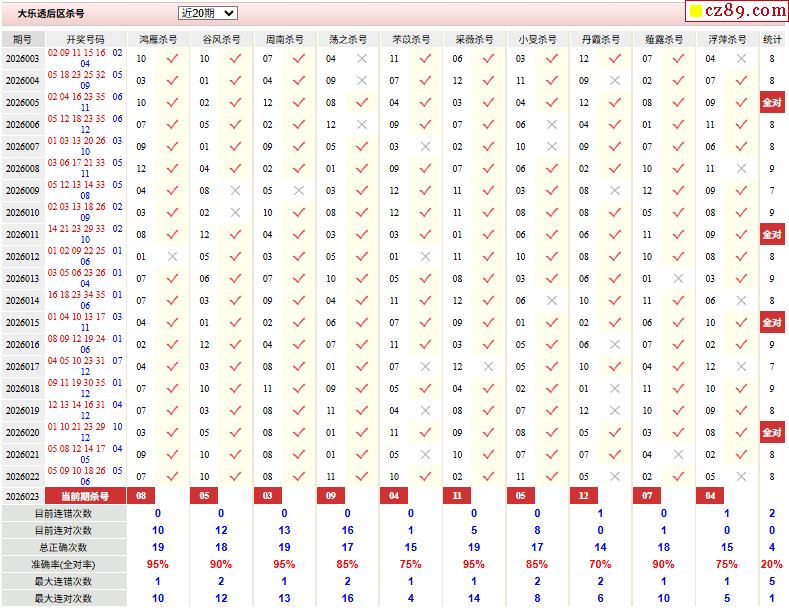
Task: Click 荡之杀号 gray cross in row 2026003
Action: tap(362, 59)
